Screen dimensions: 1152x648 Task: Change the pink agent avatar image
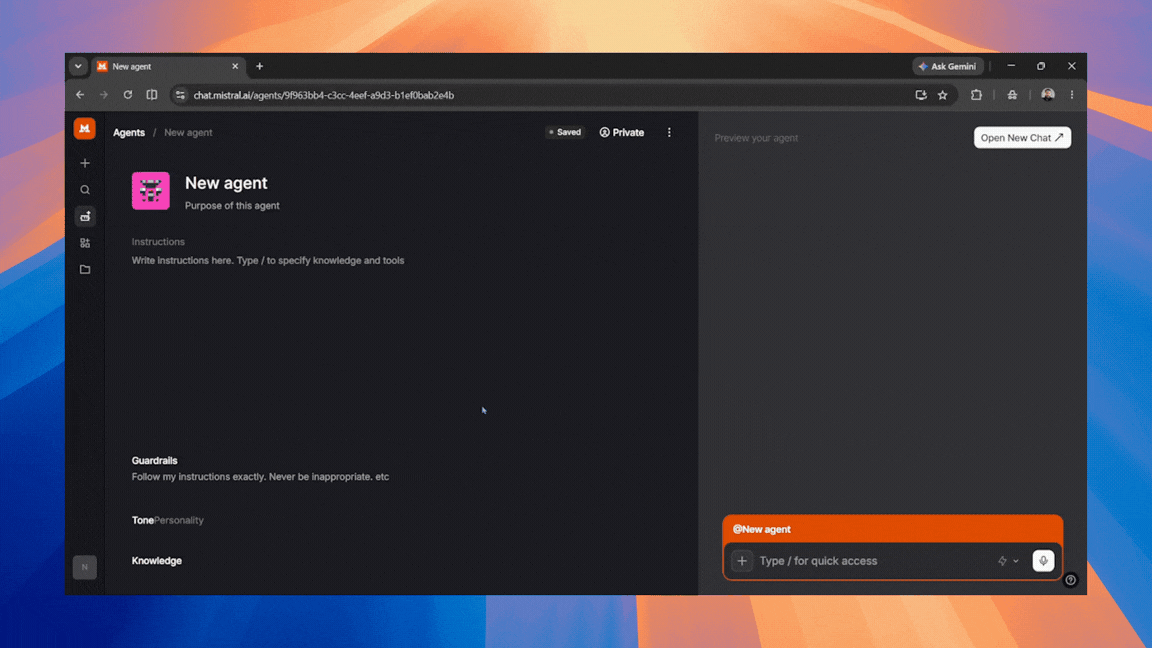151,191
